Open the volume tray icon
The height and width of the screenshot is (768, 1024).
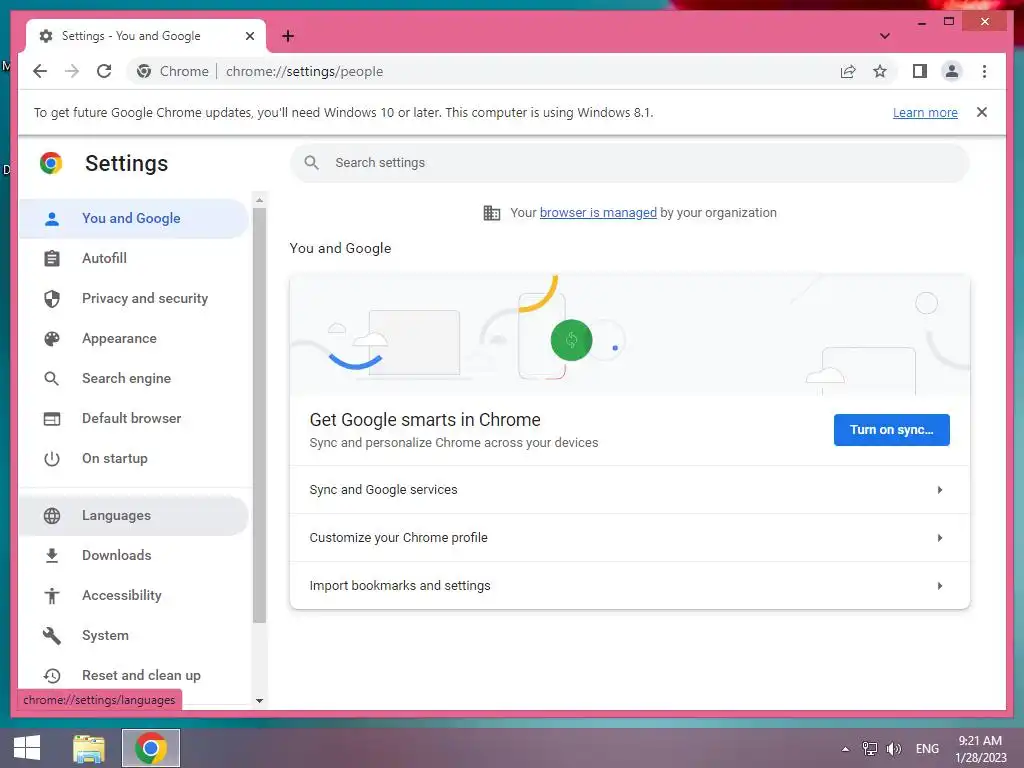click(x=894, y=749)
